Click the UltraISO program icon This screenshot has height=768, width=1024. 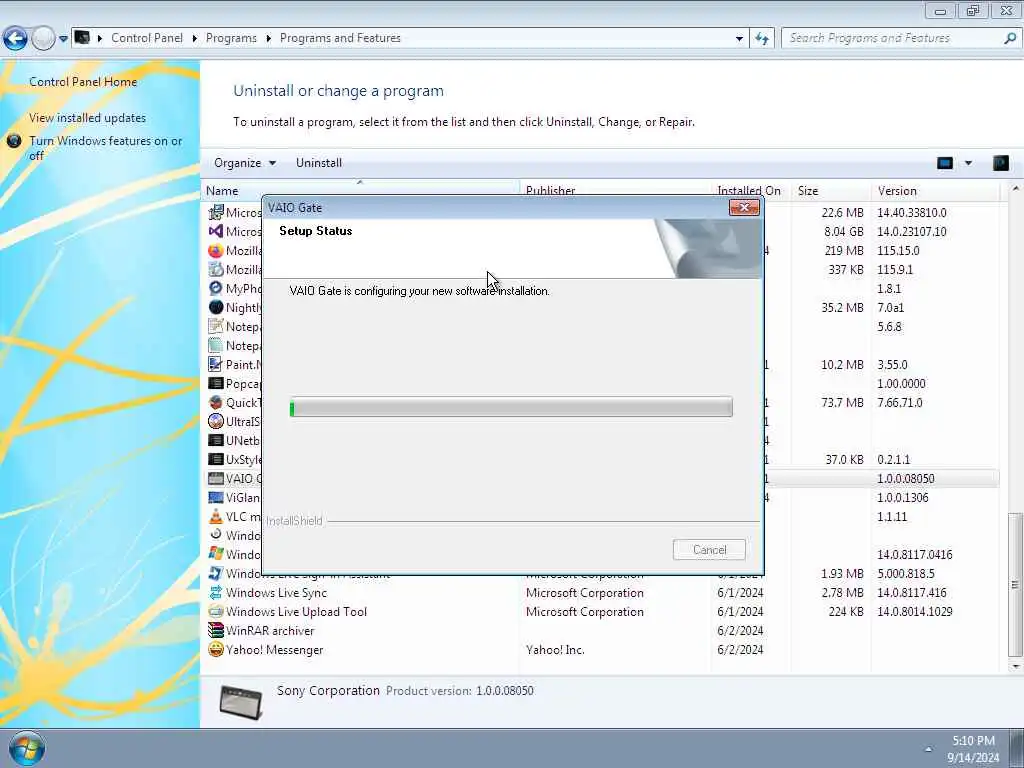click(x=216, y=421)
